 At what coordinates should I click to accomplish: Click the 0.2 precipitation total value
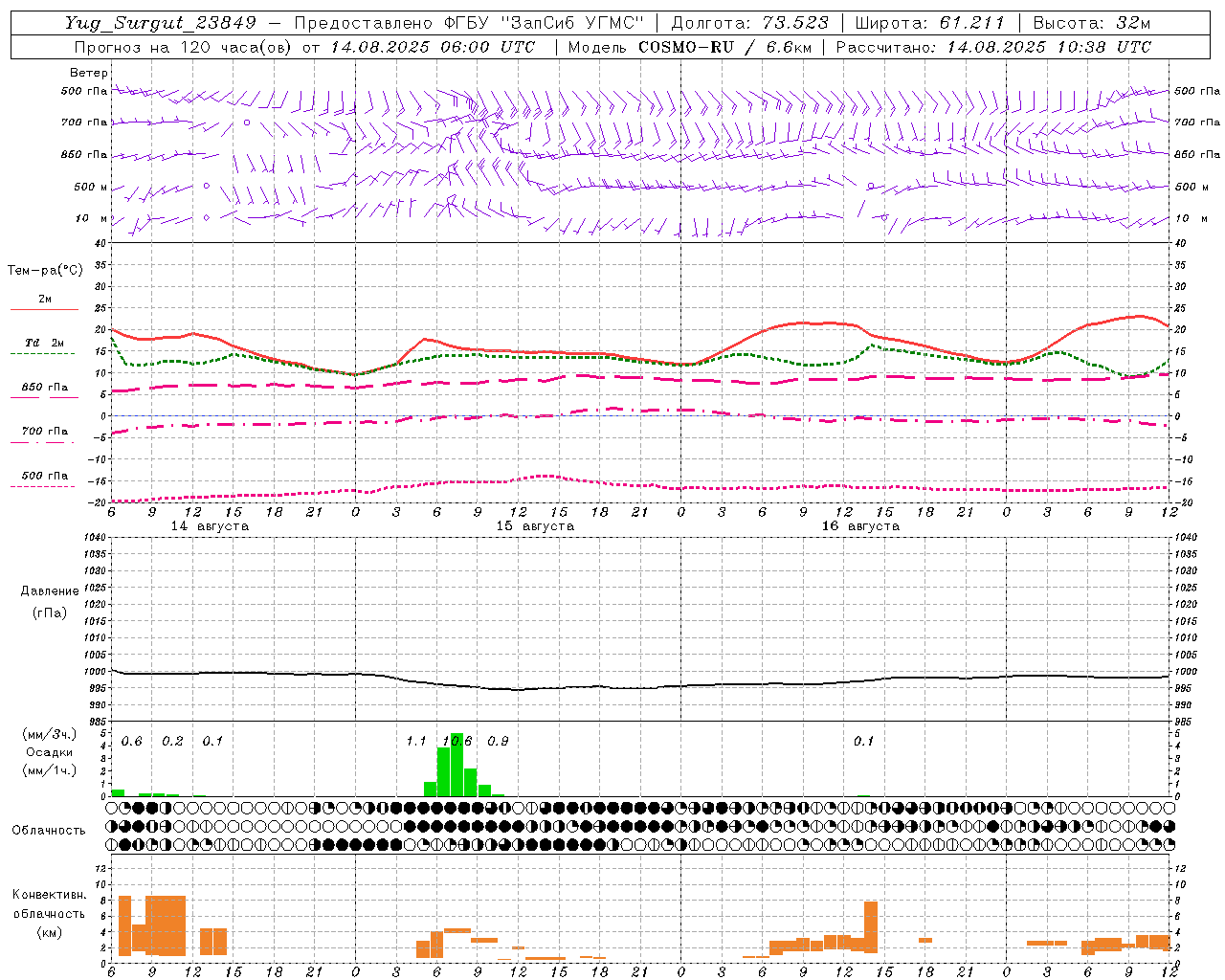[173, 742]
